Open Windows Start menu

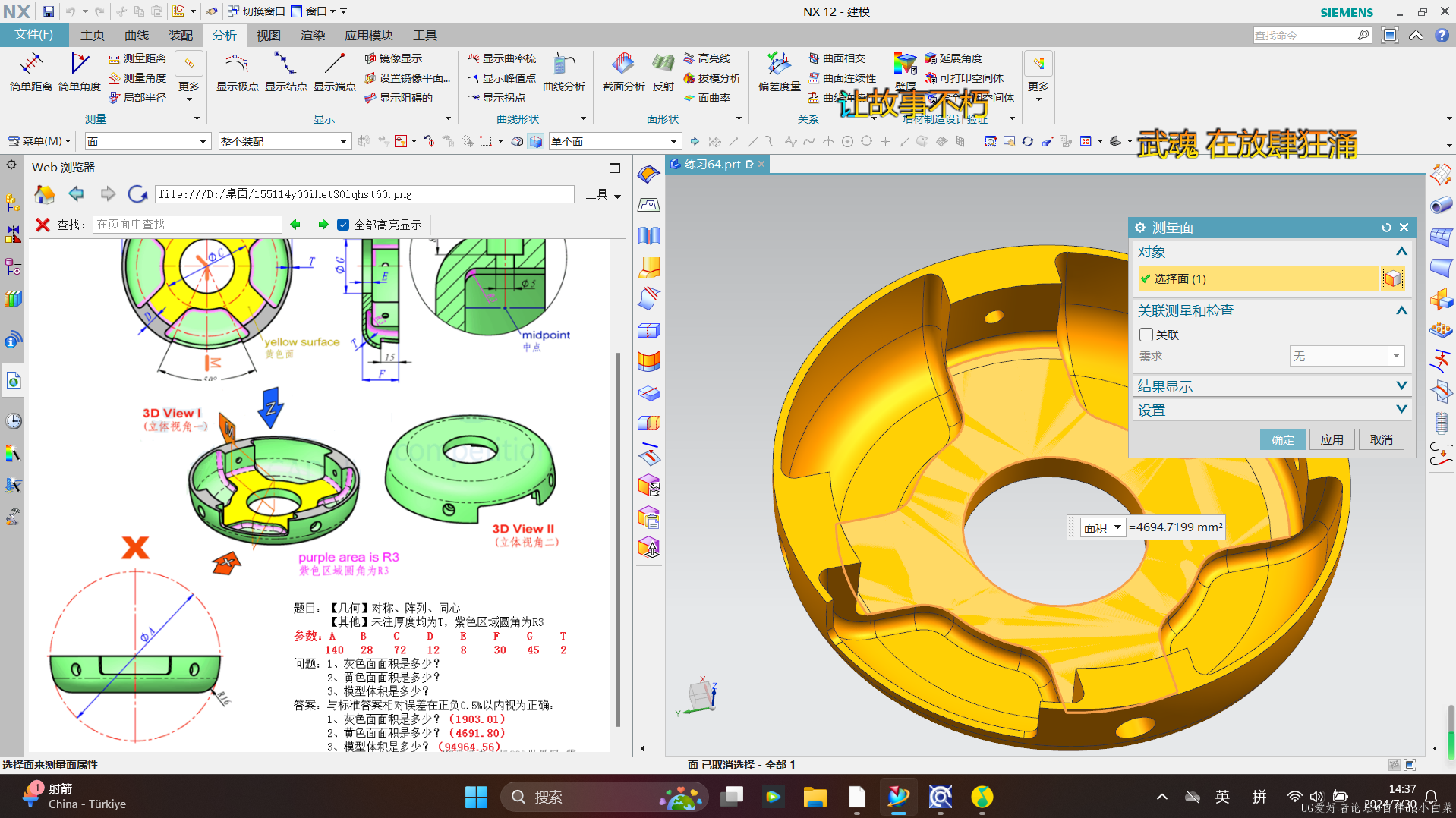coord(476,797)
